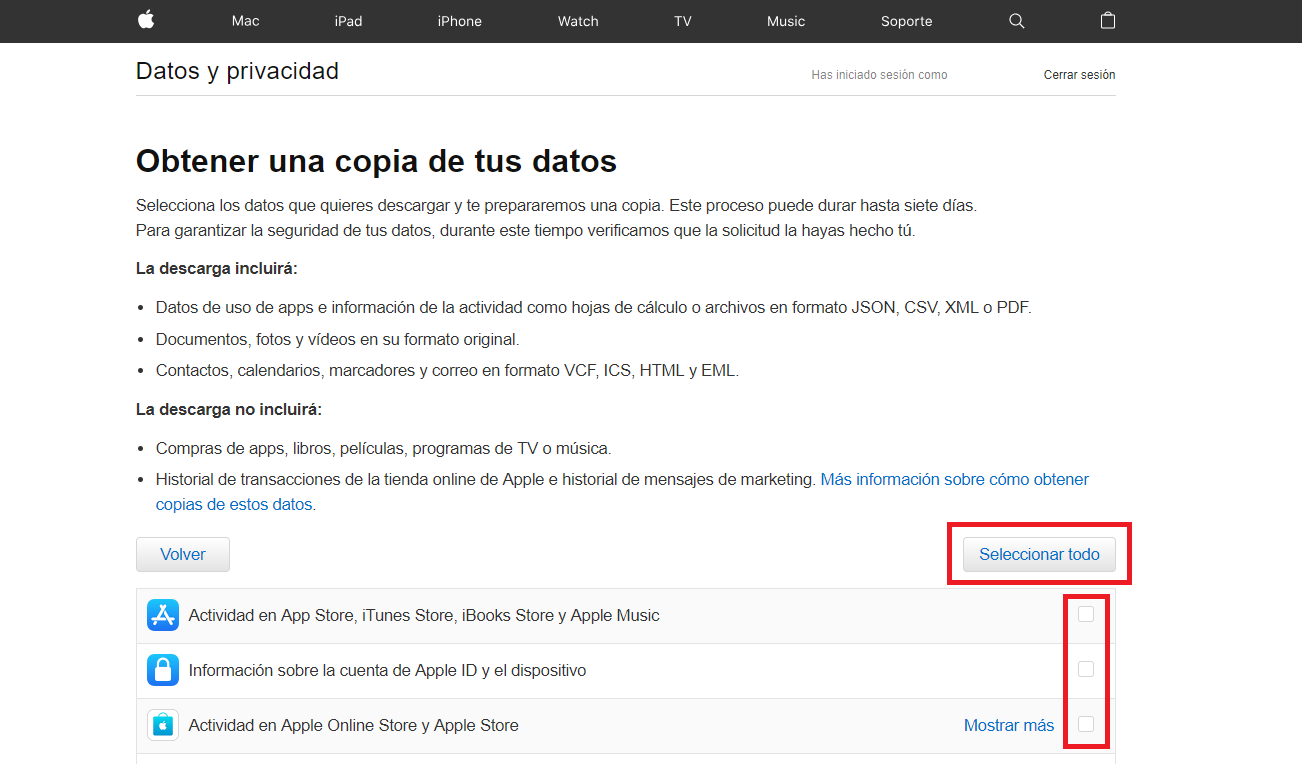Click the 'Obtener una copia de tus datos' heading
This screenshot has height=764, width=1302.
tap(376, 161)
